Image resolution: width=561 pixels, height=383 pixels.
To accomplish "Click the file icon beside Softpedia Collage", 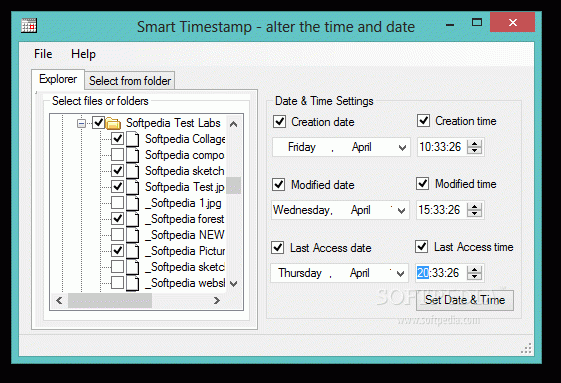I will pyautogui.click(x=132, y=139).
